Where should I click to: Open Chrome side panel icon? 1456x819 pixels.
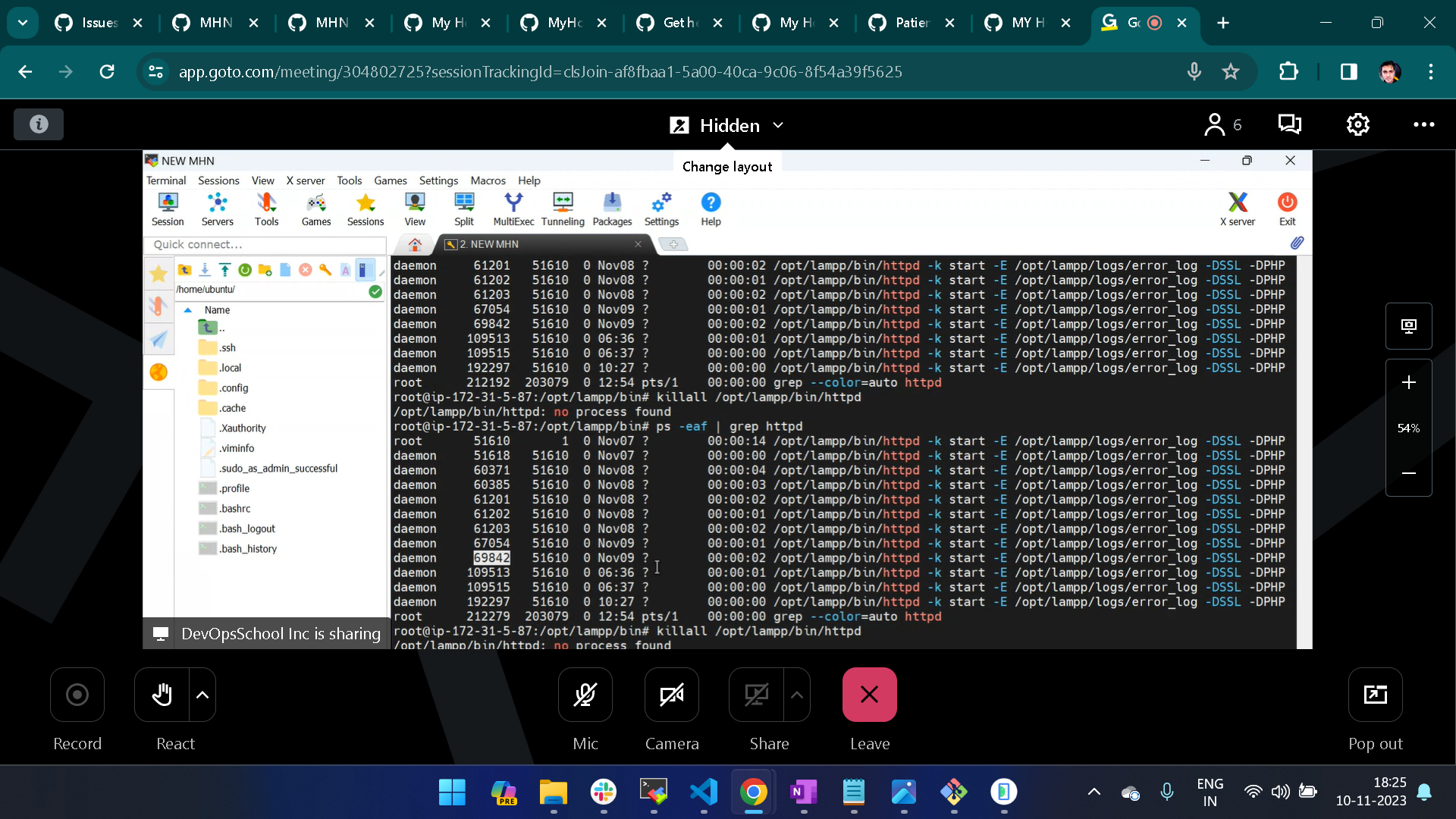click(1348, 71)
